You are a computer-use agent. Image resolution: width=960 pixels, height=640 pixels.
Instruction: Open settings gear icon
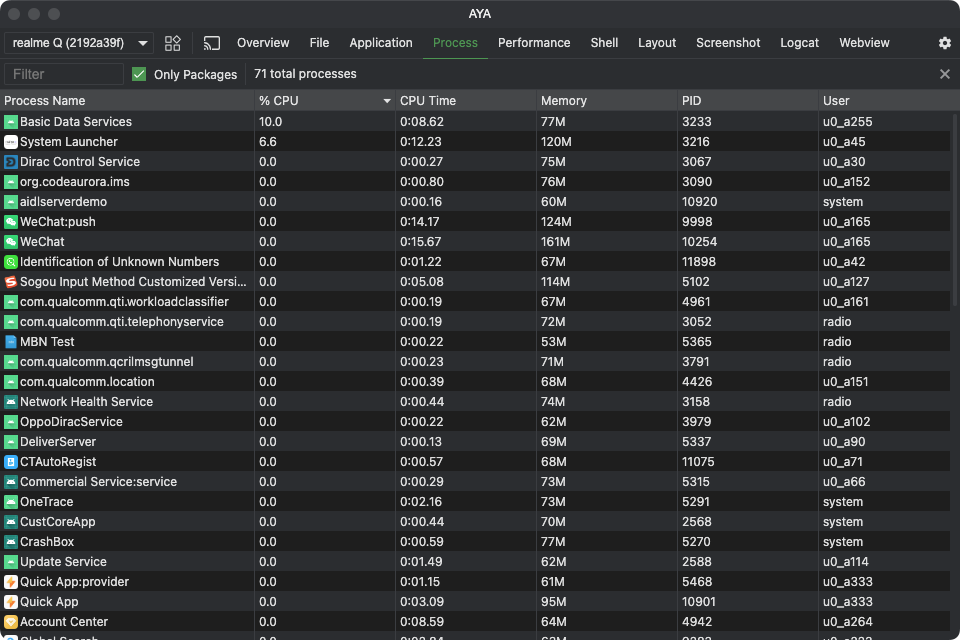(945, 43)
